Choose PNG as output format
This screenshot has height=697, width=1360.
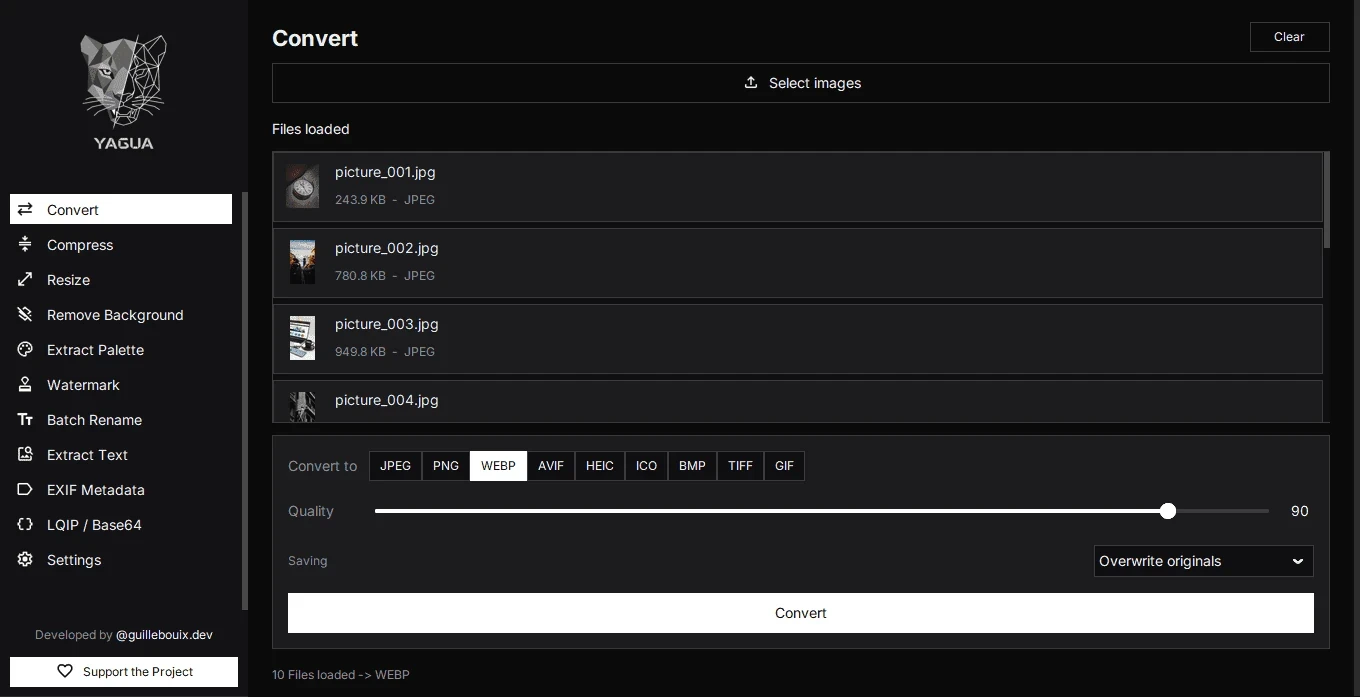(x=446, y=466)
